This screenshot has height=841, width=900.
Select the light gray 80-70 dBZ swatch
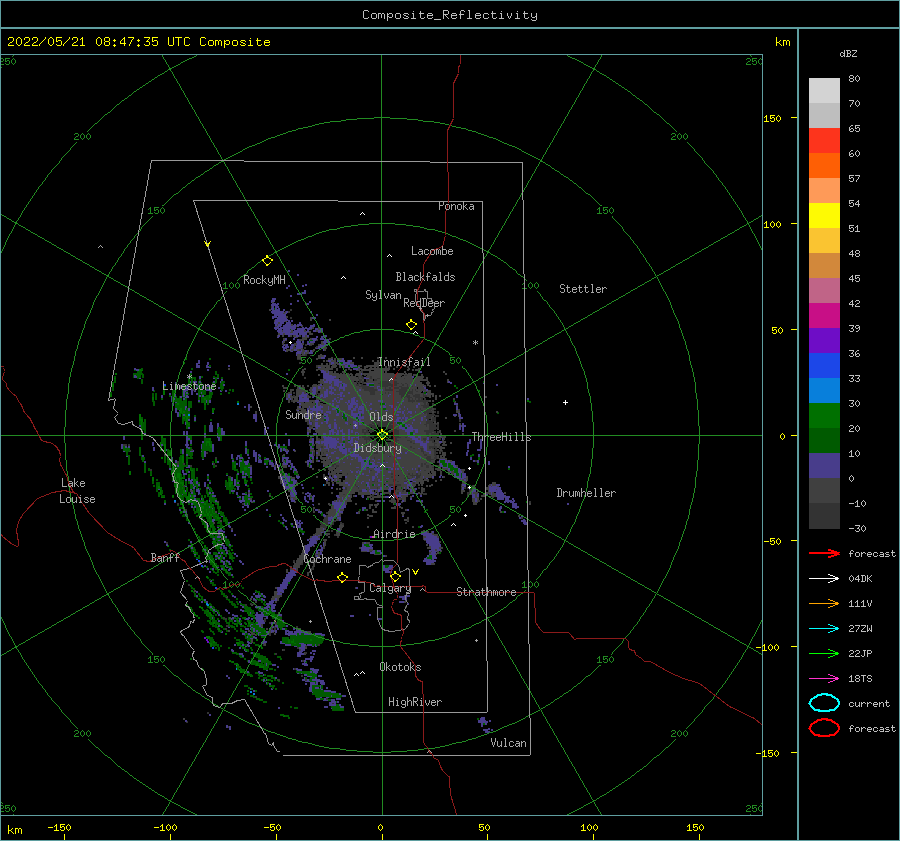click(x=824, y=91)
